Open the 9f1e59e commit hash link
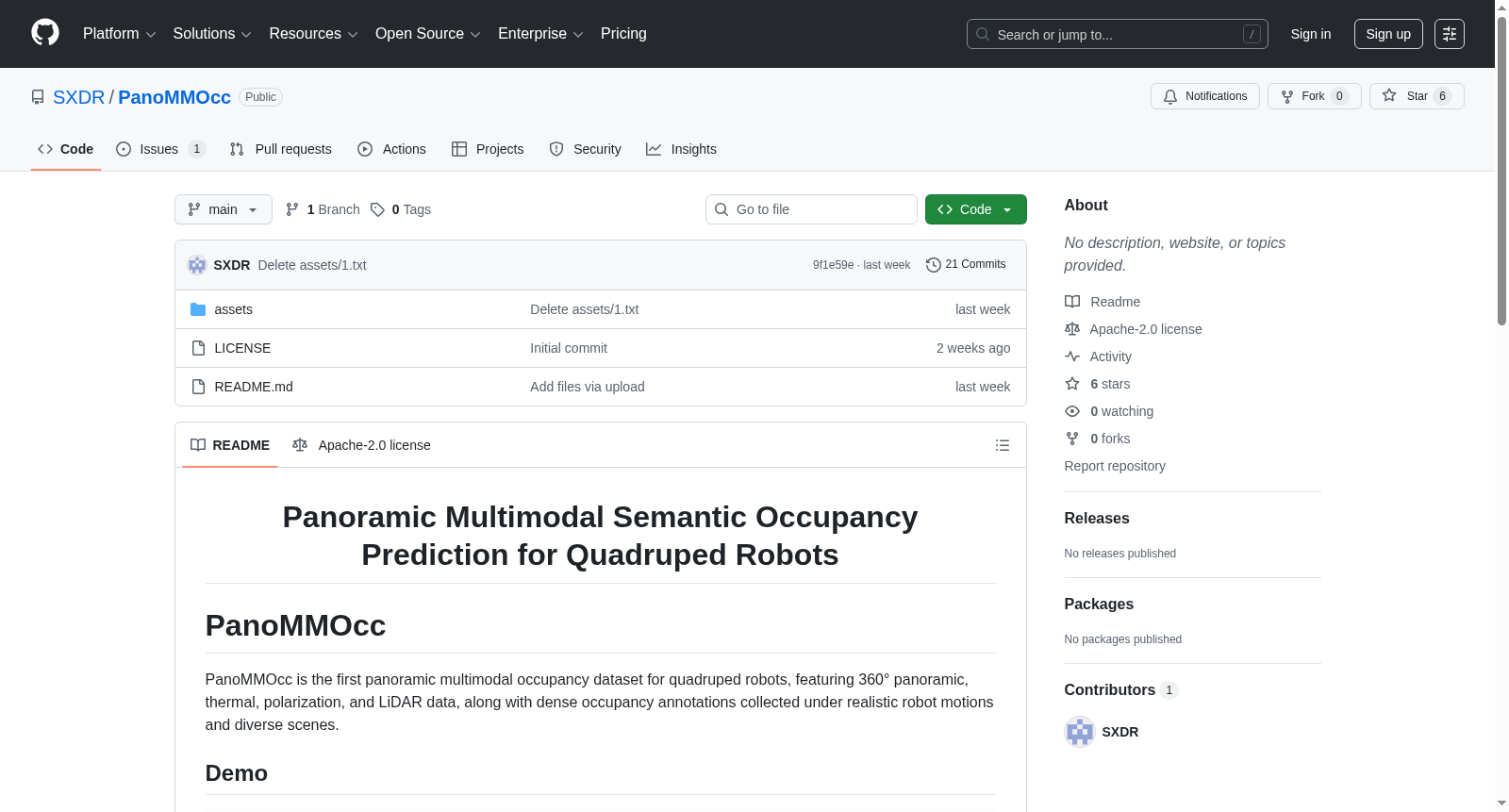1509x812 pixels. [x=833, y=265]
